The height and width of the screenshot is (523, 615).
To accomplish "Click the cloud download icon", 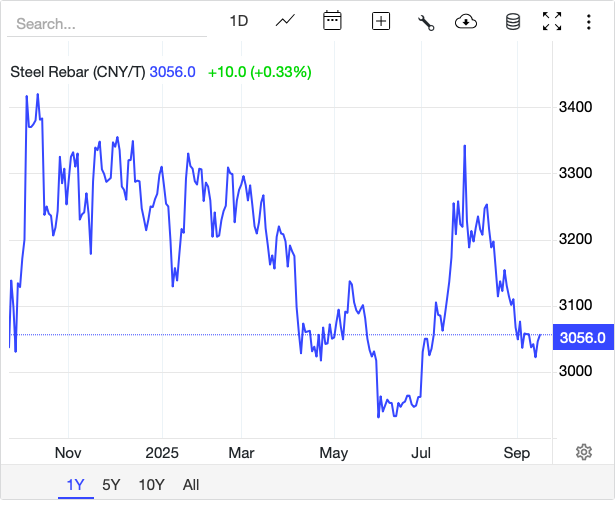I will (x=465, y=21).
